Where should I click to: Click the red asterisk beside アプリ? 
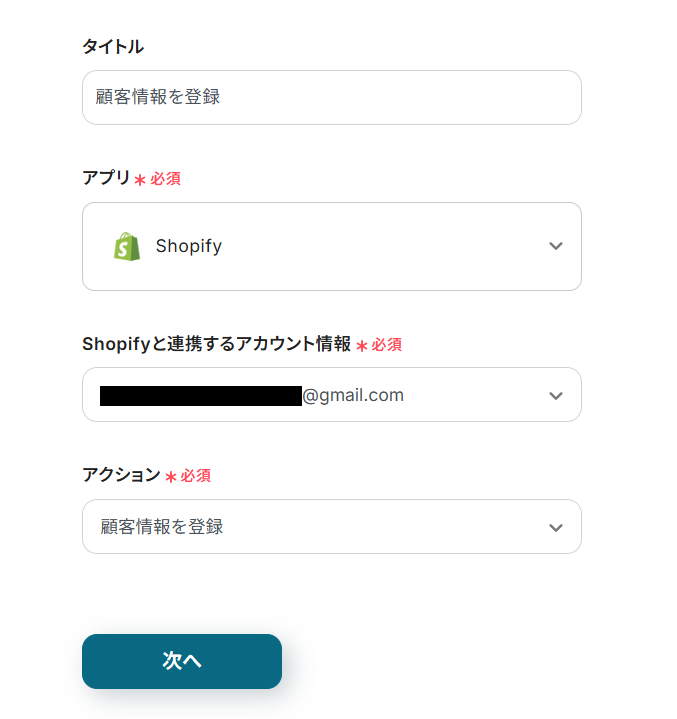coord(140,180)
